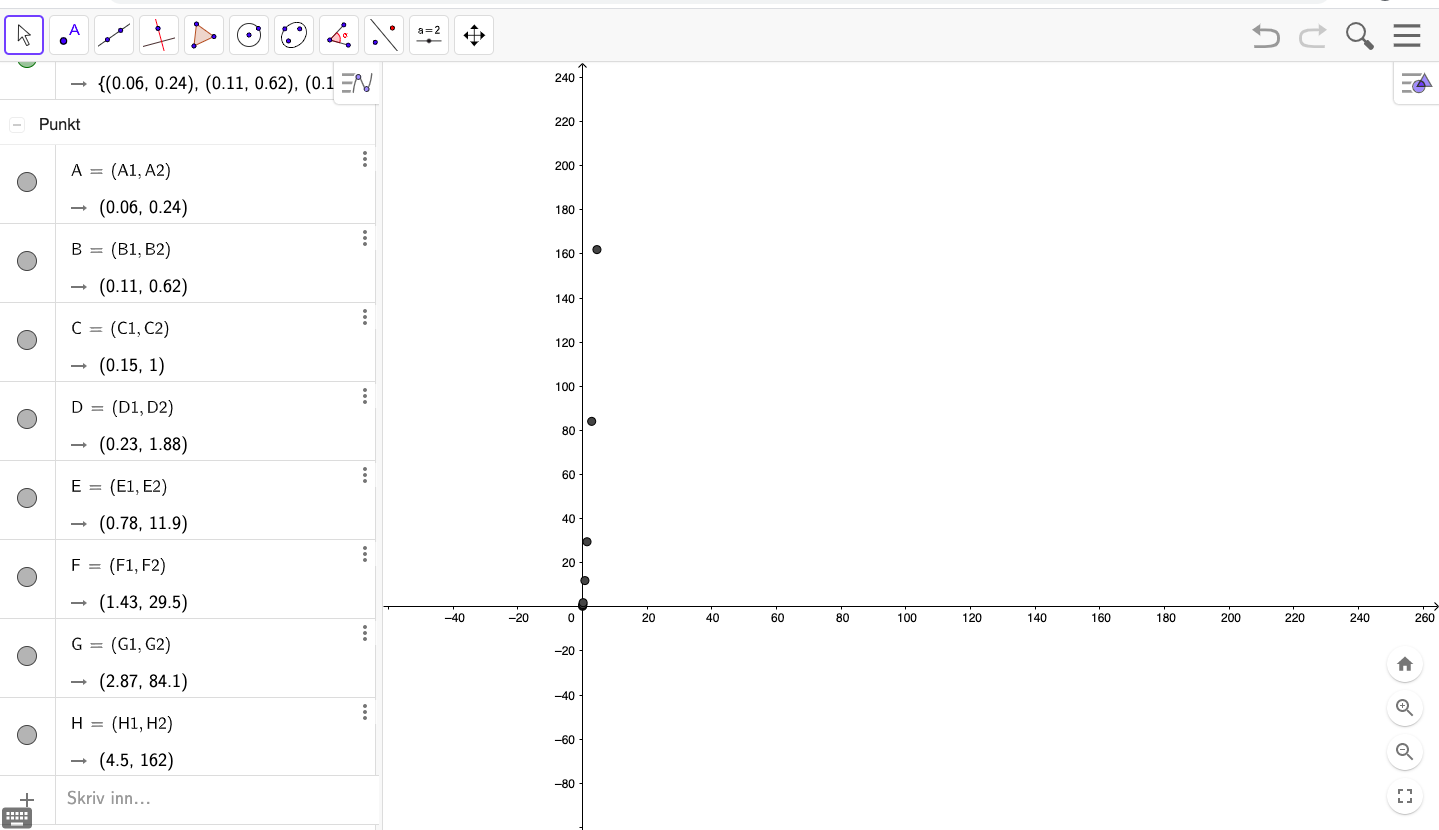Toggle visibility of point D
This screenshot has height=830, width=1439.
27,419
